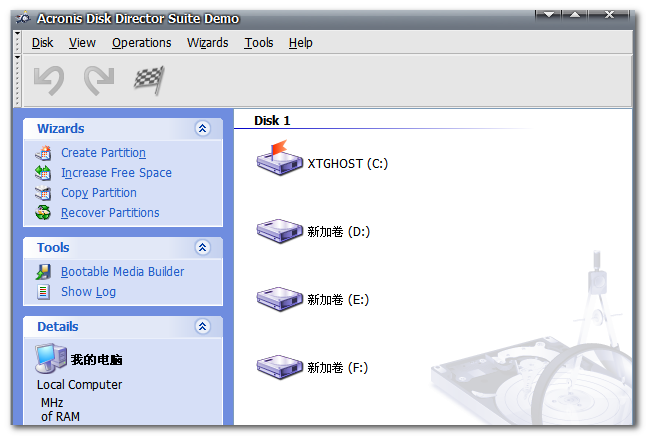The height and width of the screenshot is (436, 646).
Task: Click the 我的电脑 label in Details
Action: click(x=96, y=360)
